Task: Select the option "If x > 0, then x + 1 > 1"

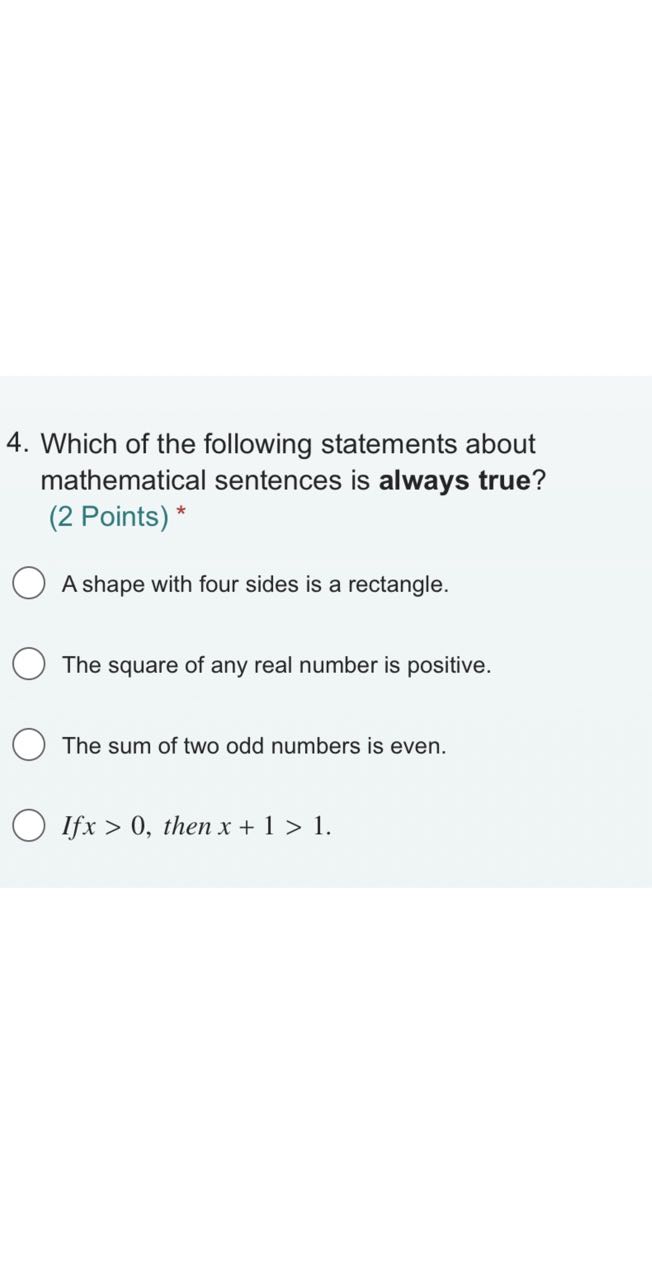Action: [x=28, y=823]
